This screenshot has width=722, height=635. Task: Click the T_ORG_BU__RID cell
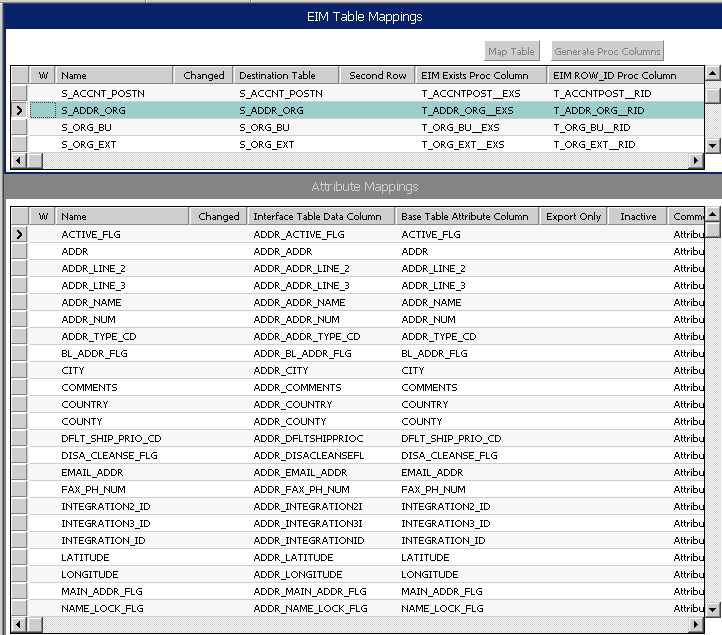592,128
